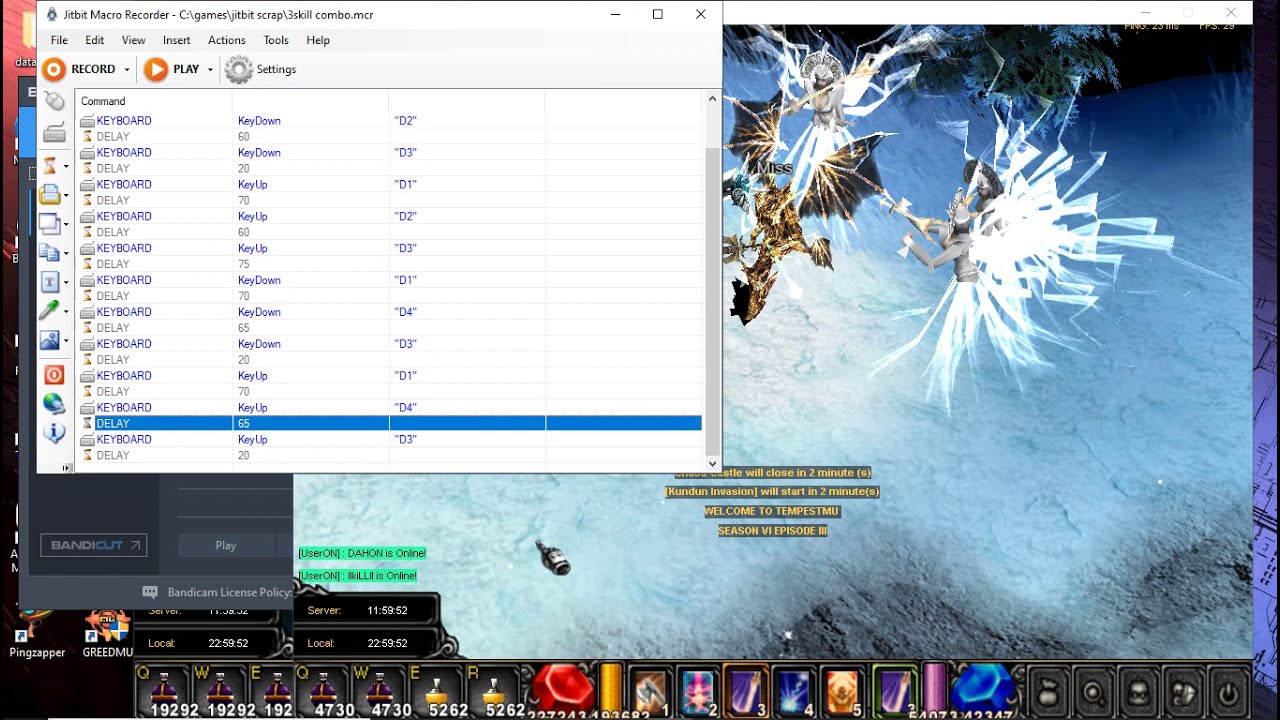Open the File menu
The image size is (1280, 720).
(59, 40)
